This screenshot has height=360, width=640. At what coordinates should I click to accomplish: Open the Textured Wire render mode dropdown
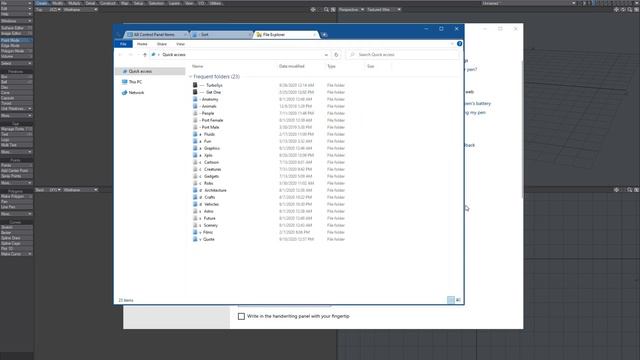384,9
